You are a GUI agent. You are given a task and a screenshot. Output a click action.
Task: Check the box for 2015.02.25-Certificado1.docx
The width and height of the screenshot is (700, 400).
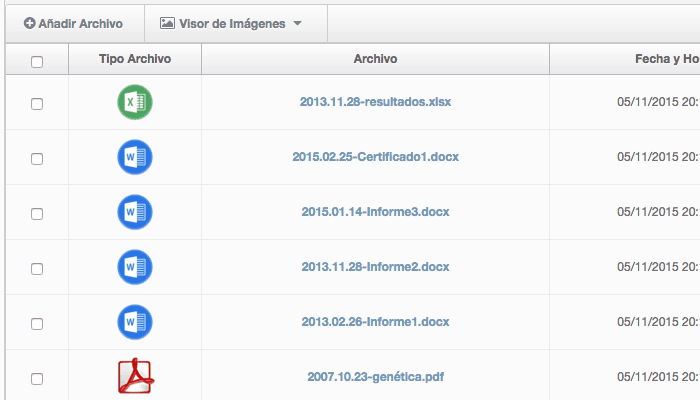(37, 159)
